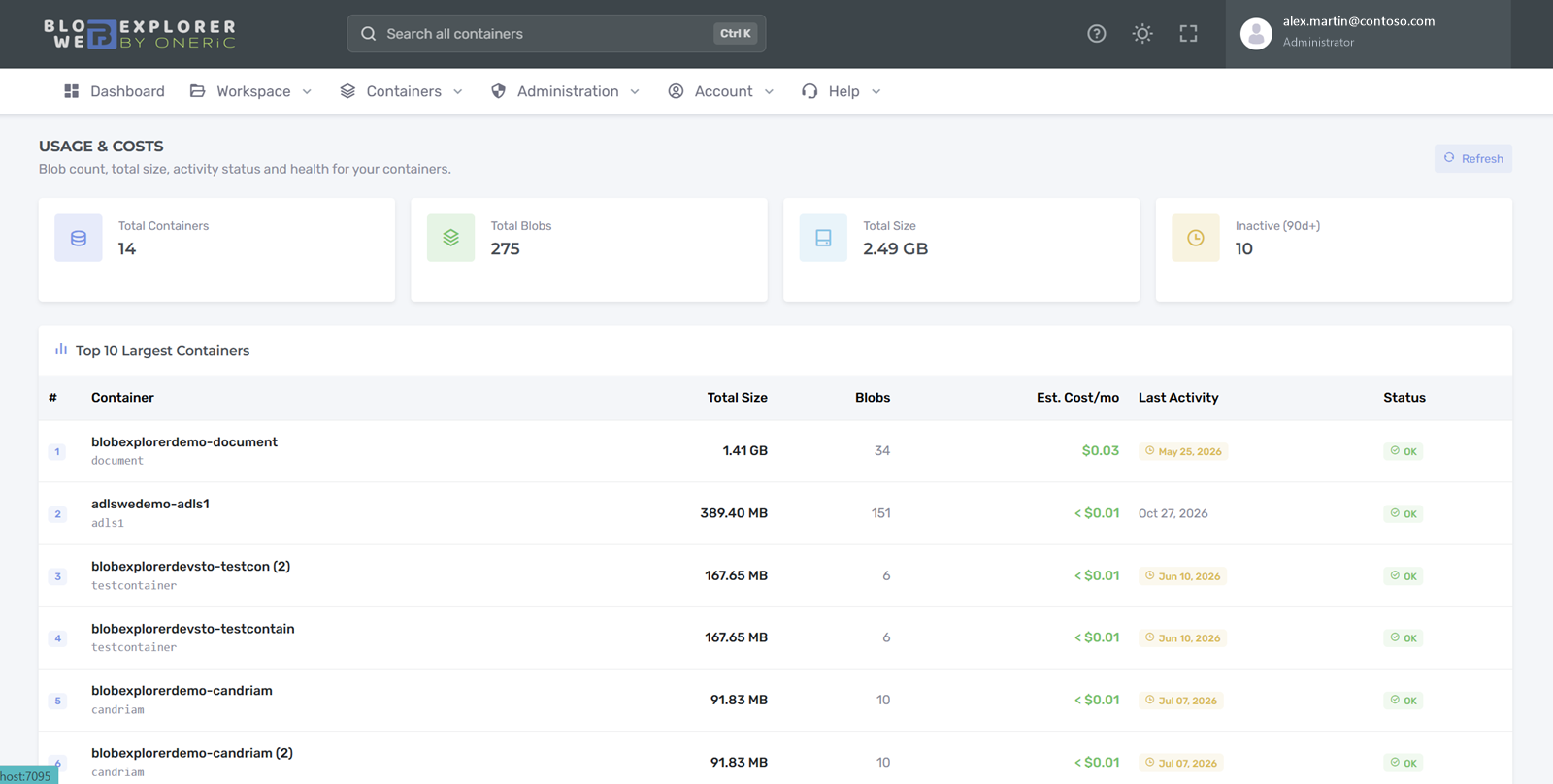Open the blobexplorerdemo-document container row

(x=775, y=451)
